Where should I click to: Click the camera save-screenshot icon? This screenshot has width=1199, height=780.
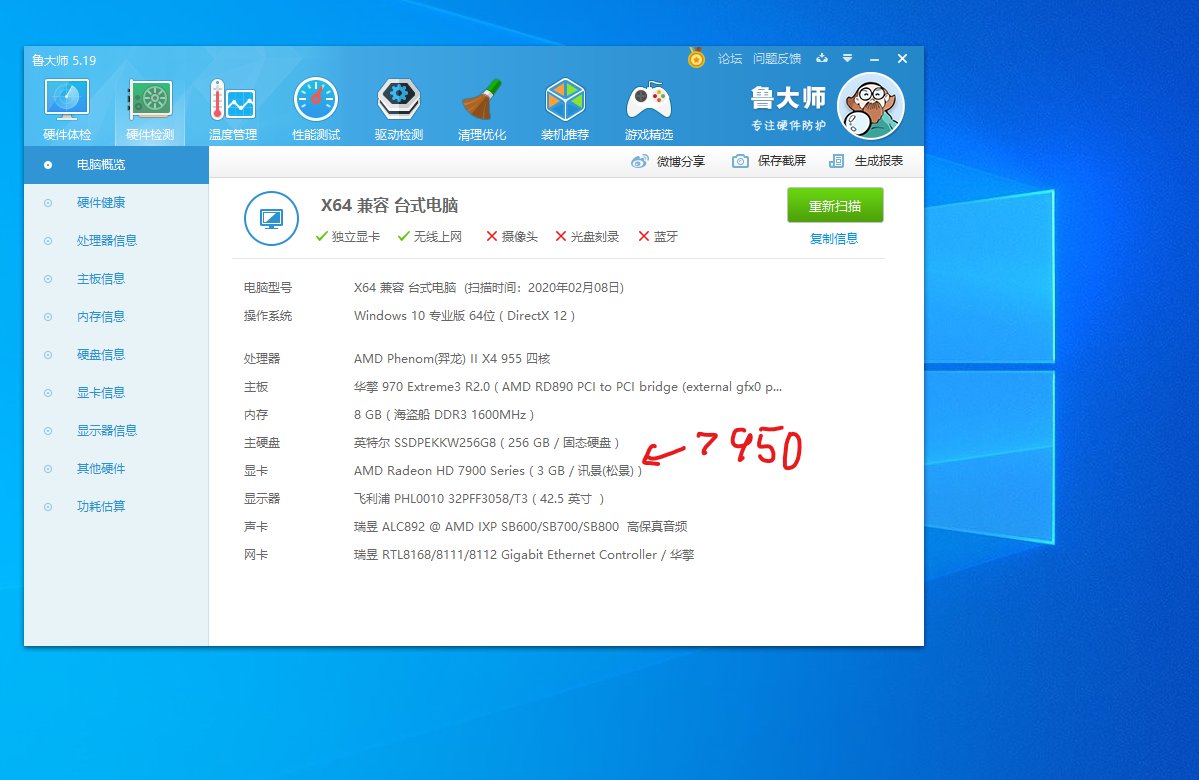(740, 161)
